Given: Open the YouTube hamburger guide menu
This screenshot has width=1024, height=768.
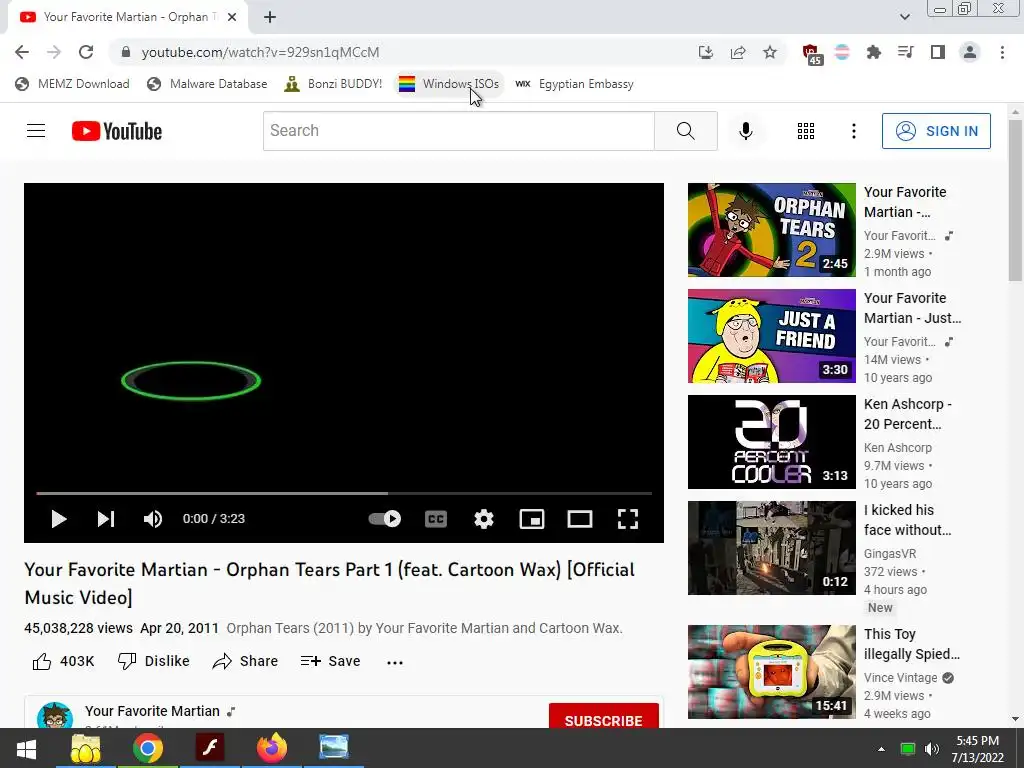Looking at the screenshot, I should point(36,131).
